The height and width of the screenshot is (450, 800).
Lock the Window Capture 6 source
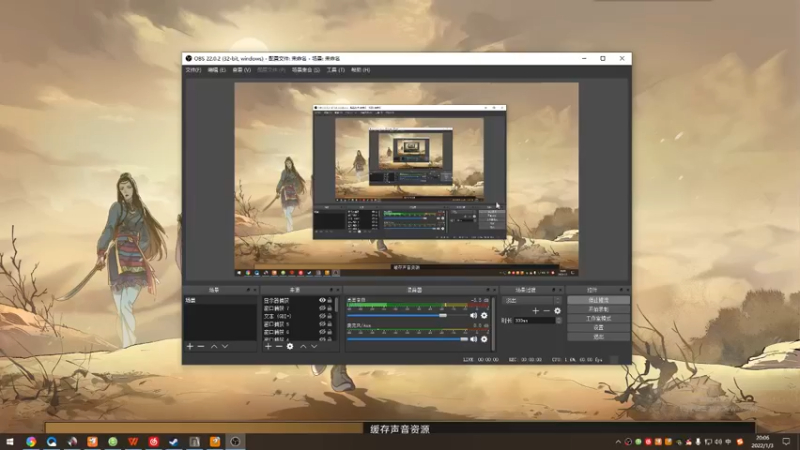click(x=330, y=332)
